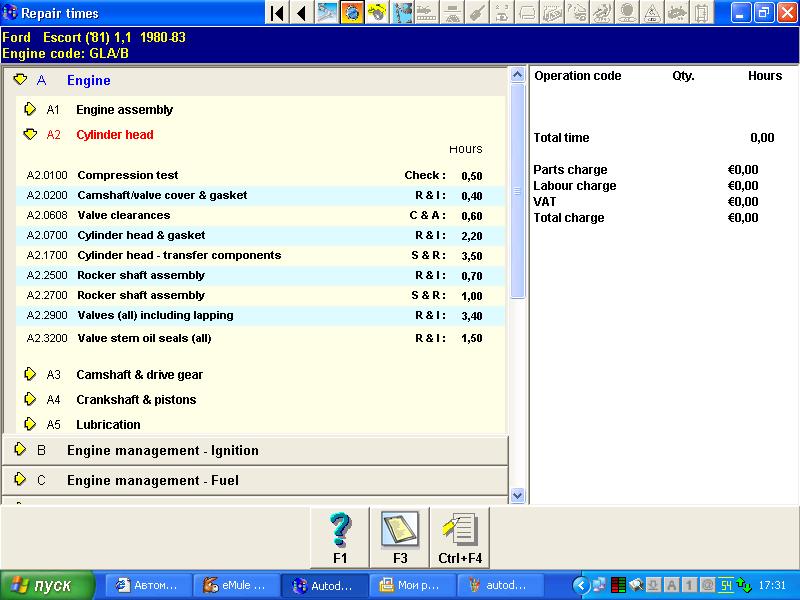Click the Labour charge label

[x=574, y=186]
